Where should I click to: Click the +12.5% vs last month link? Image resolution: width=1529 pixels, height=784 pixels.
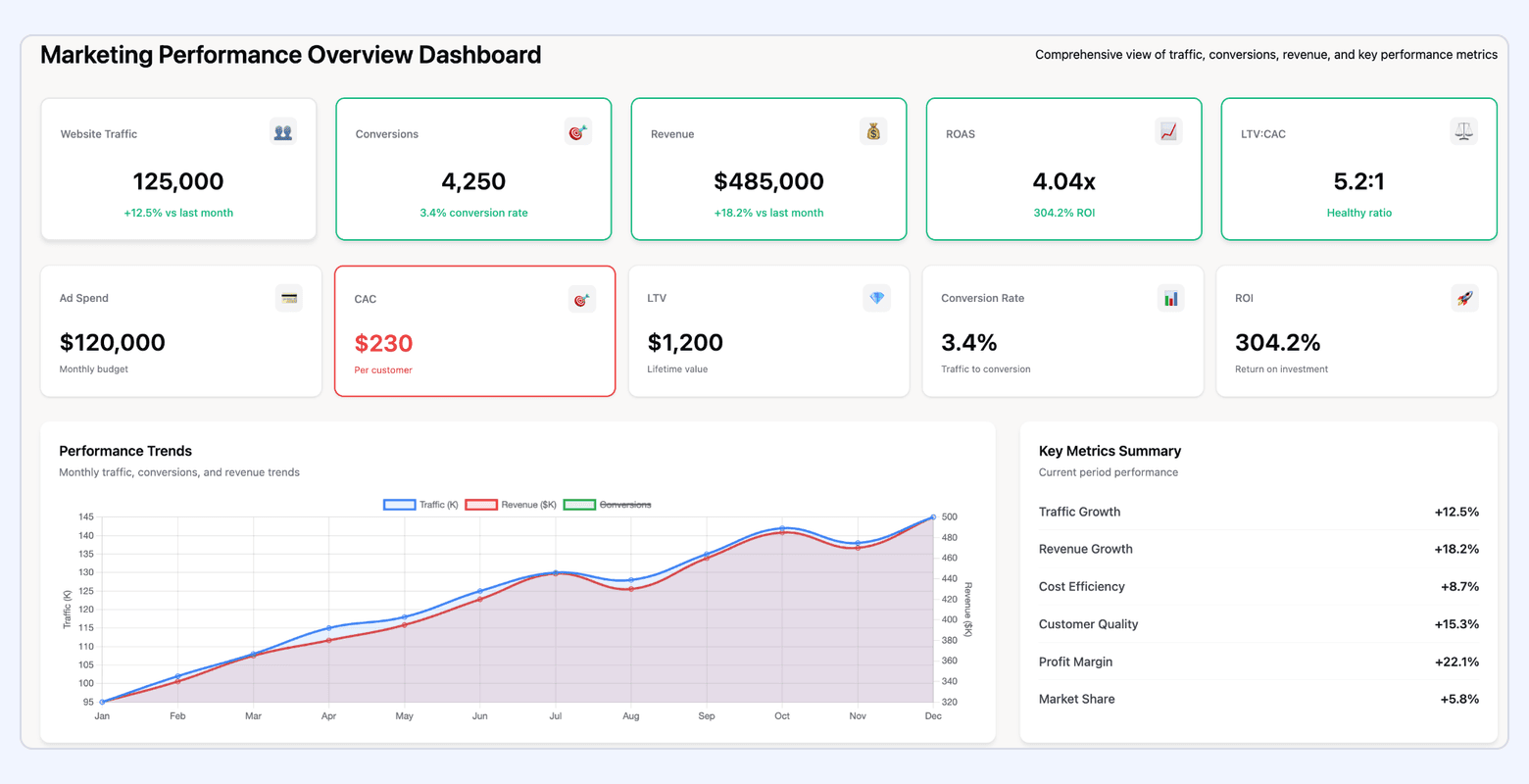coord(178,213)
